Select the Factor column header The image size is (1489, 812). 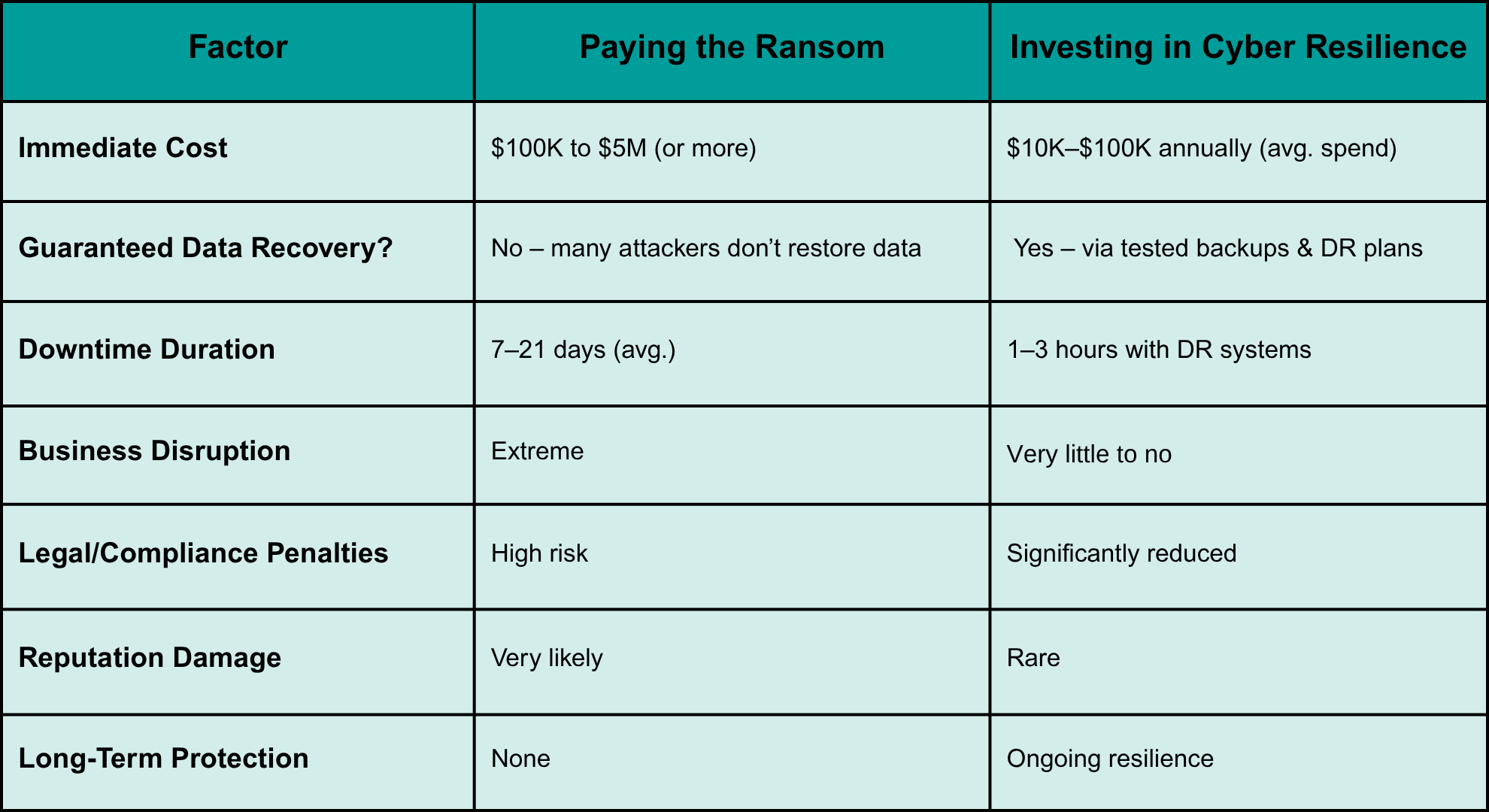pyautogui.click(x=238, y=47)
